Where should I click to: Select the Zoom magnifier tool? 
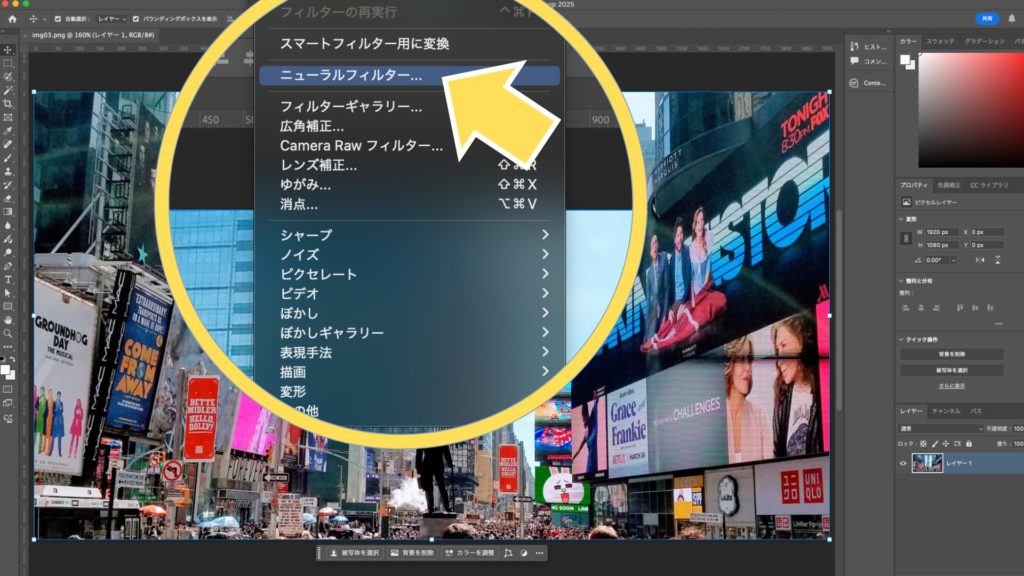click(x=7, y=333)
